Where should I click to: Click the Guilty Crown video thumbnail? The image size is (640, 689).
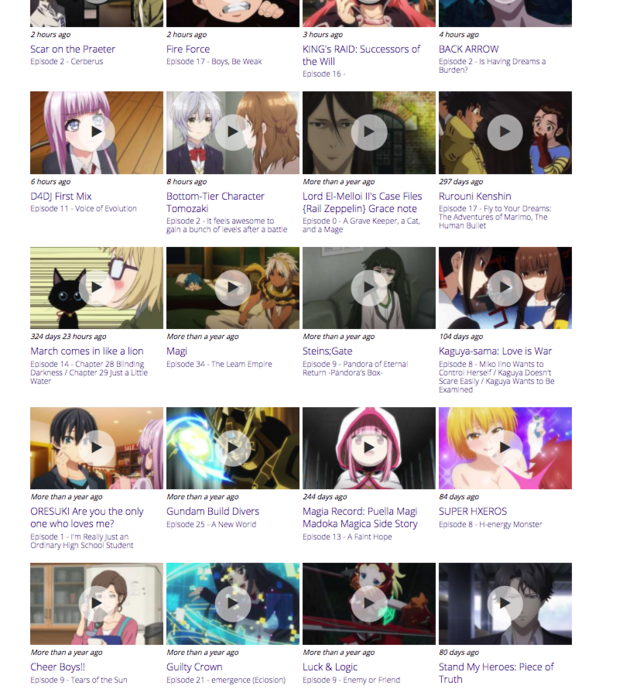click(233, 604)
